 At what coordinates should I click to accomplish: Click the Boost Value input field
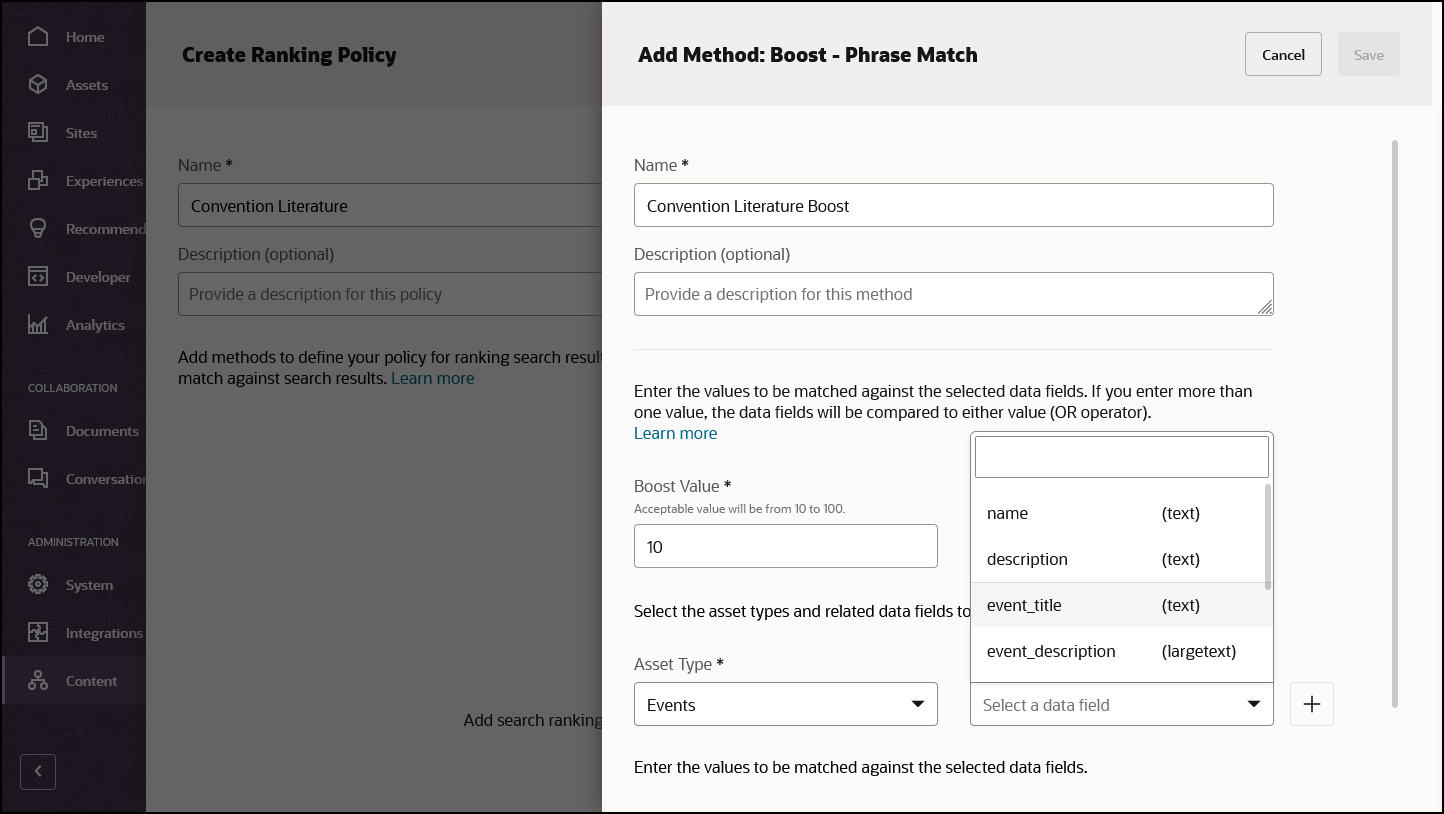point(786,547)
